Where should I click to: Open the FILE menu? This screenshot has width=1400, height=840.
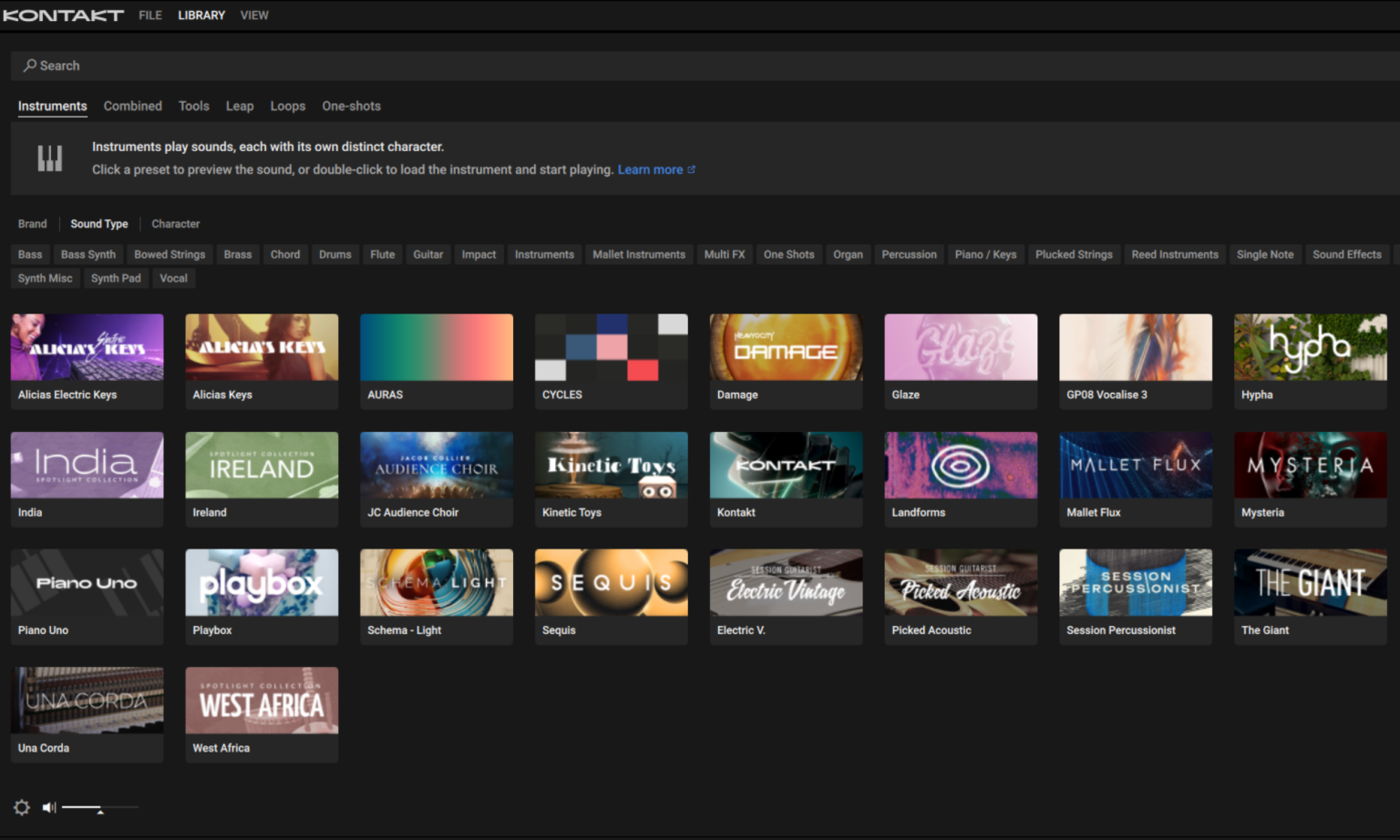pyautogui.click(x=150, y=15)
